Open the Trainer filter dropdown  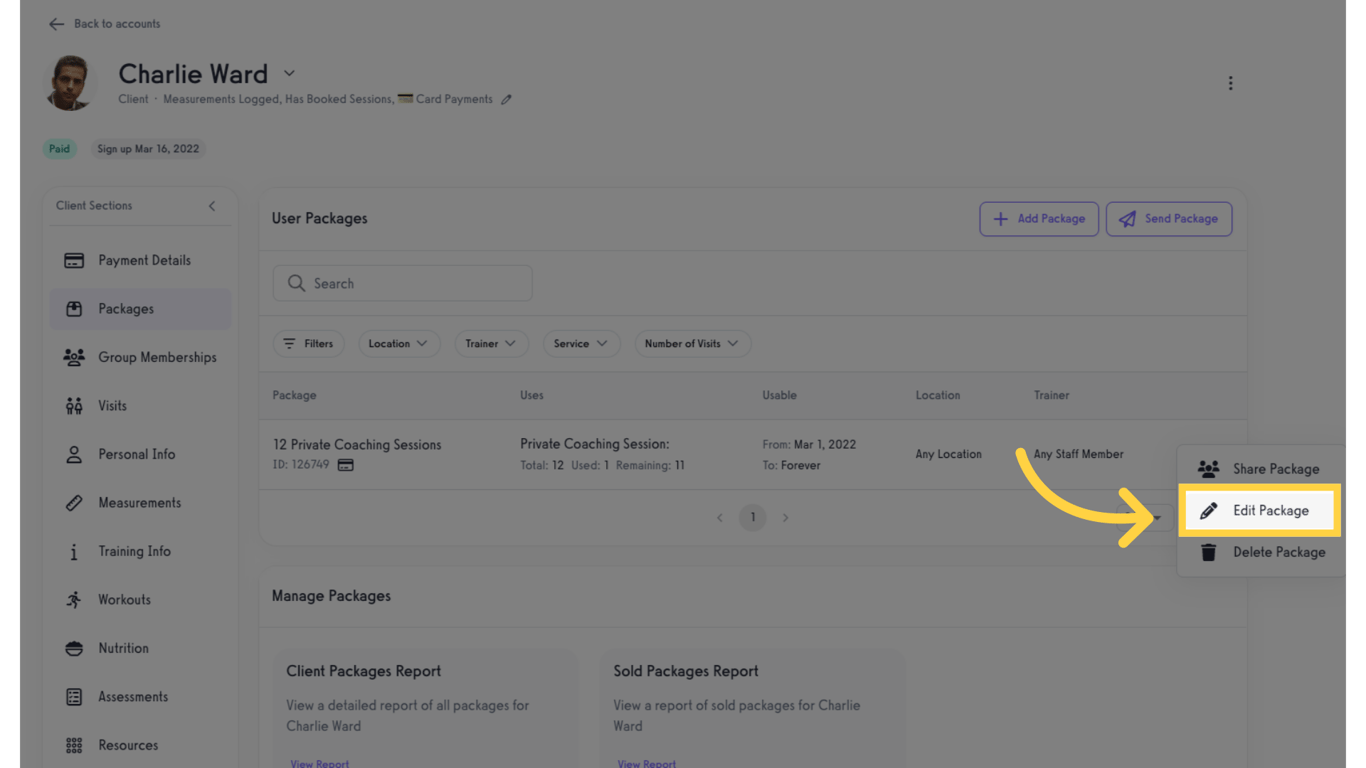491,343
